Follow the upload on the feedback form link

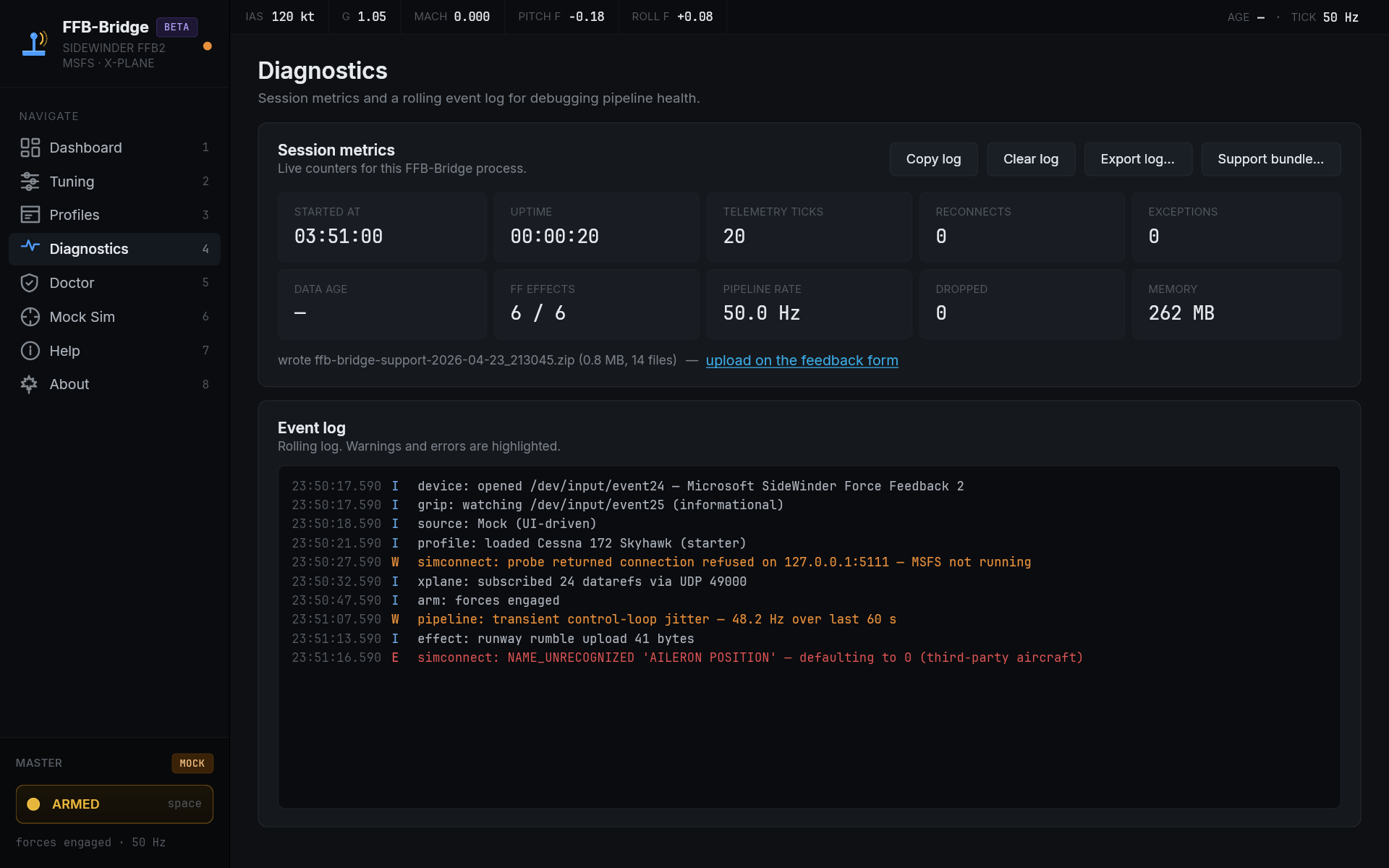(802, 360)
